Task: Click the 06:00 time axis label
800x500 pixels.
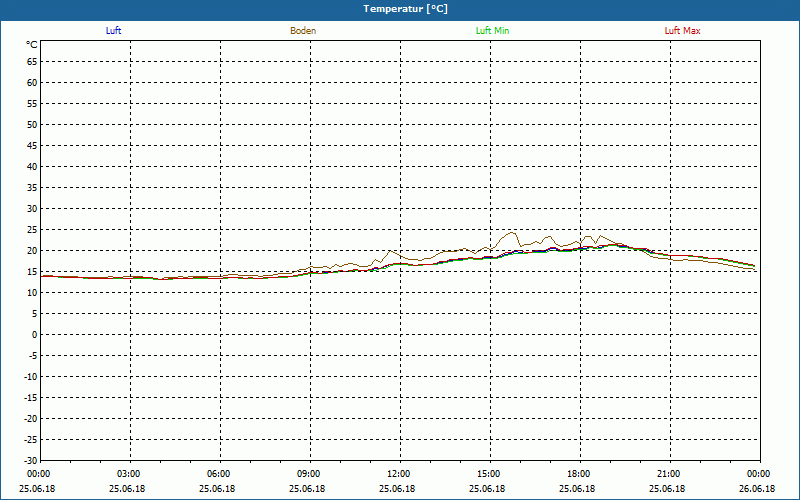Action: click(218, 474)
